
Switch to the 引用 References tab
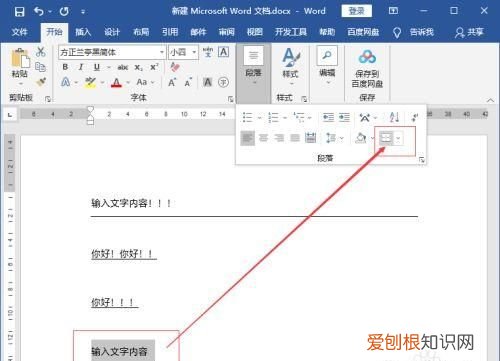pos(170,32)
